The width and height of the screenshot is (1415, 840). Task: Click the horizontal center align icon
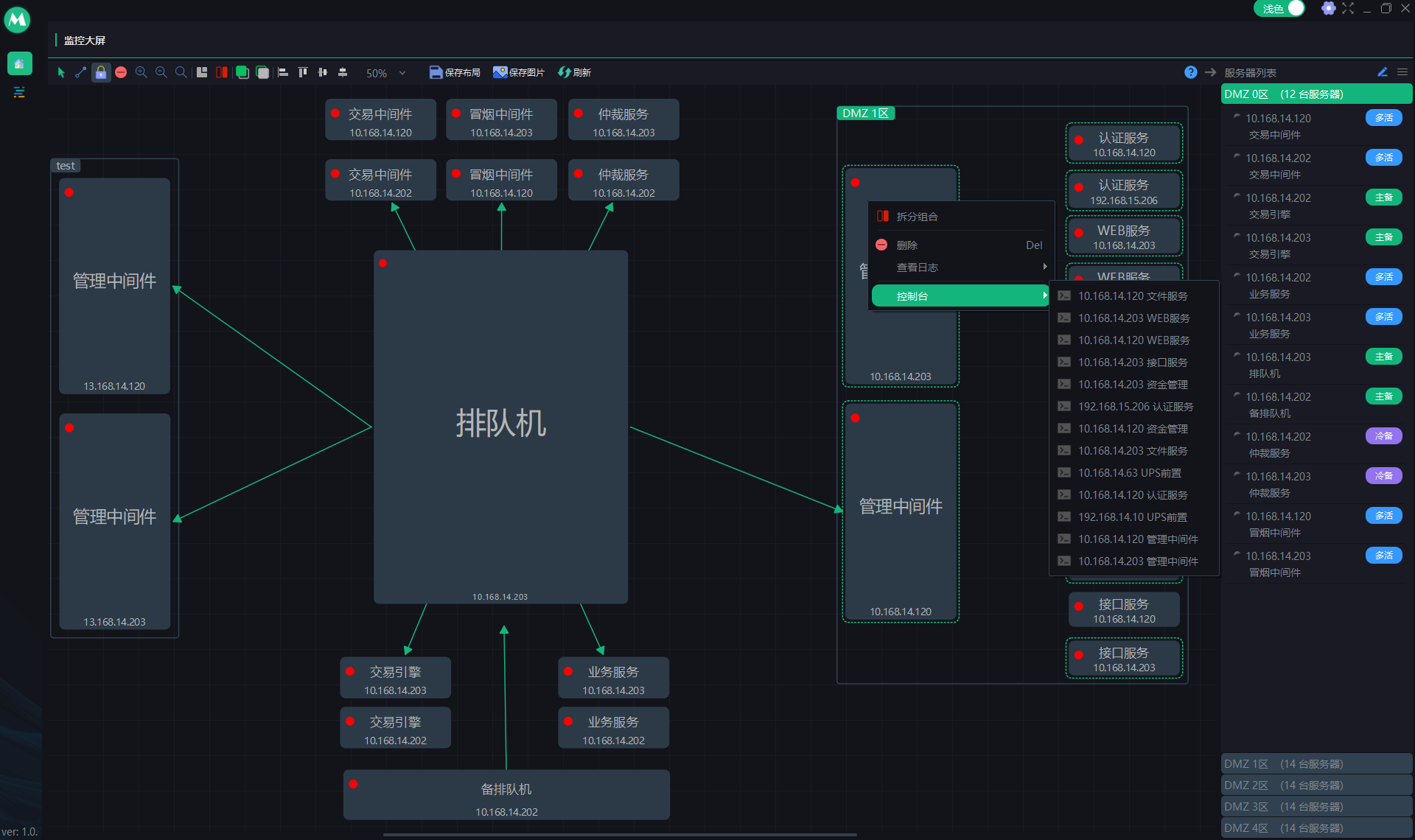coord(323,72)
